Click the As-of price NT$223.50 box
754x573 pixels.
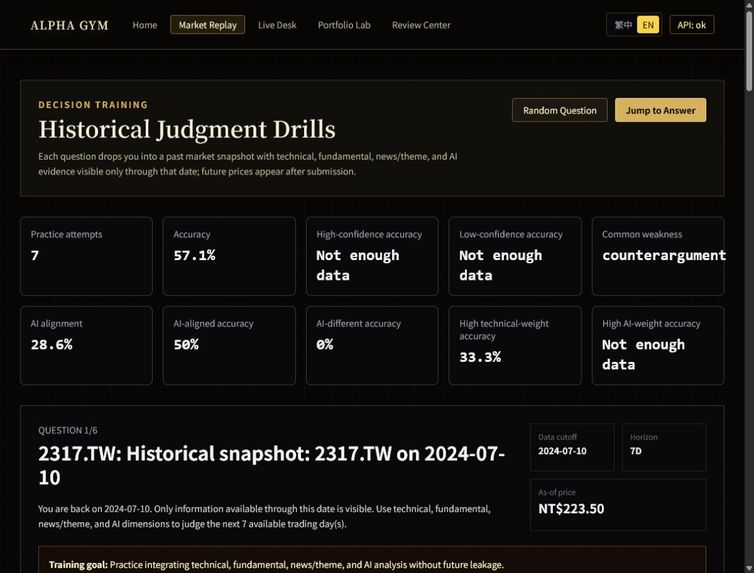pyautogui.click(x=618, y=504)
